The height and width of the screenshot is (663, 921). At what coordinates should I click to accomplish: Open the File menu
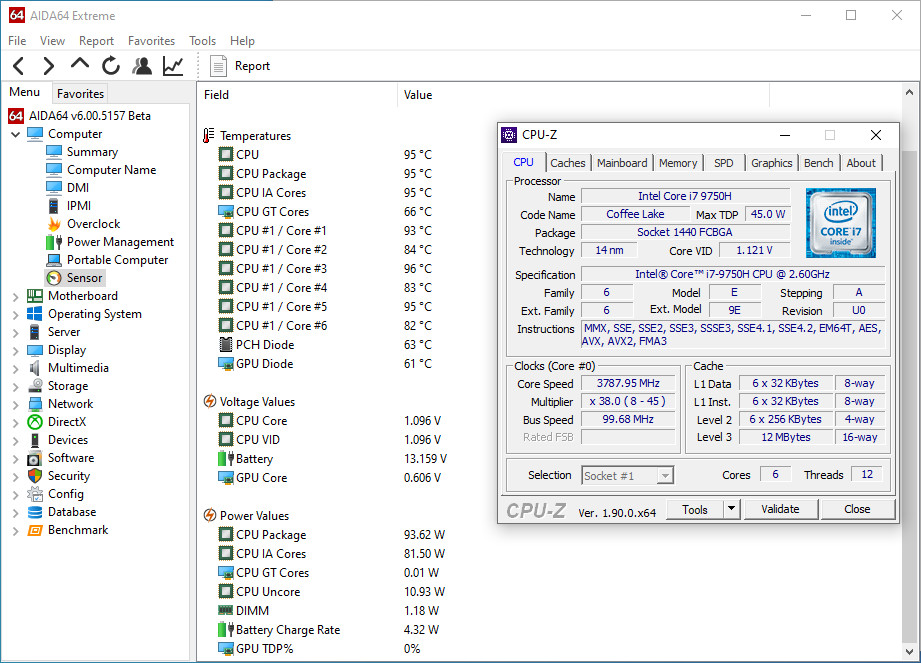(x=17, y=41)
